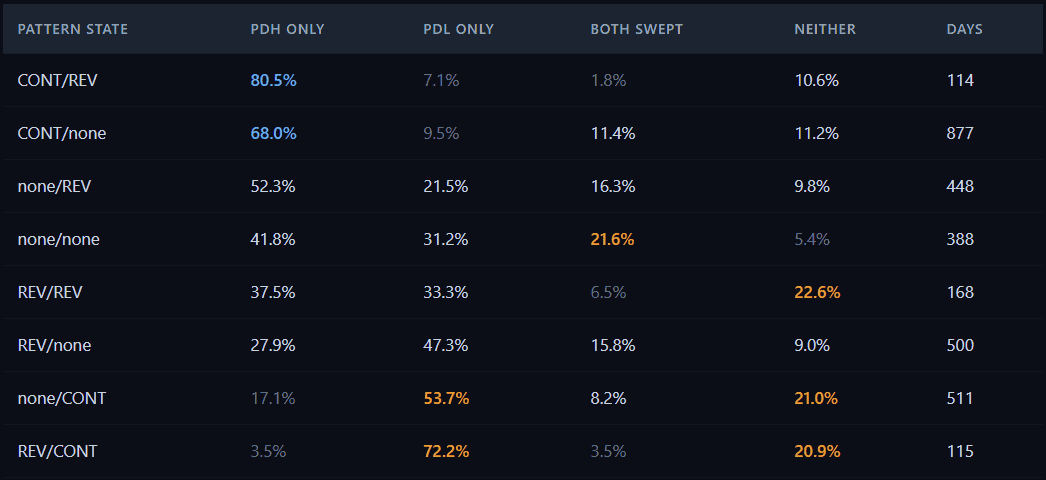Select the none/CONT row label

click(62, 398)
